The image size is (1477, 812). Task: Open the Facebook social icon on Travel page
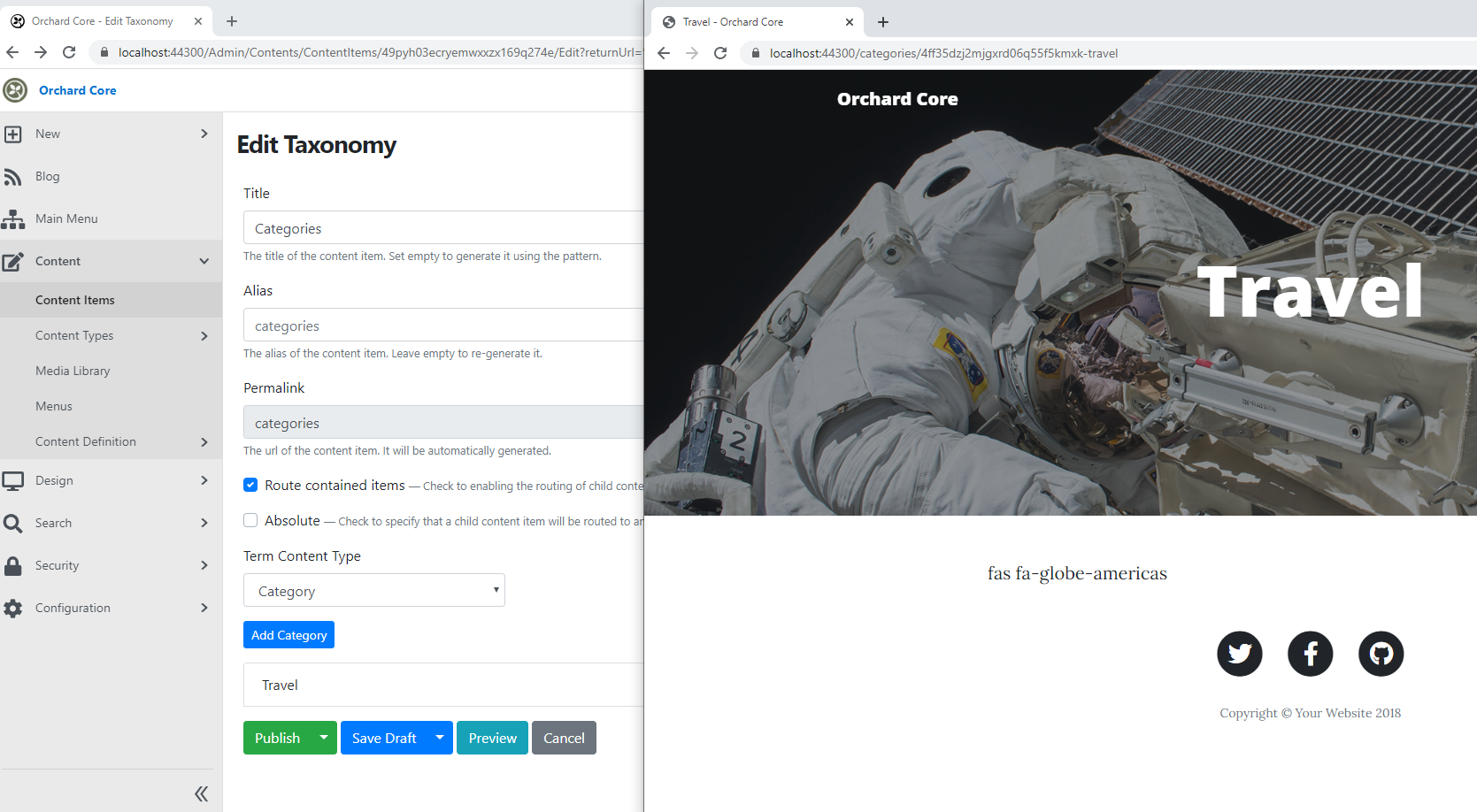(1311, 654)
